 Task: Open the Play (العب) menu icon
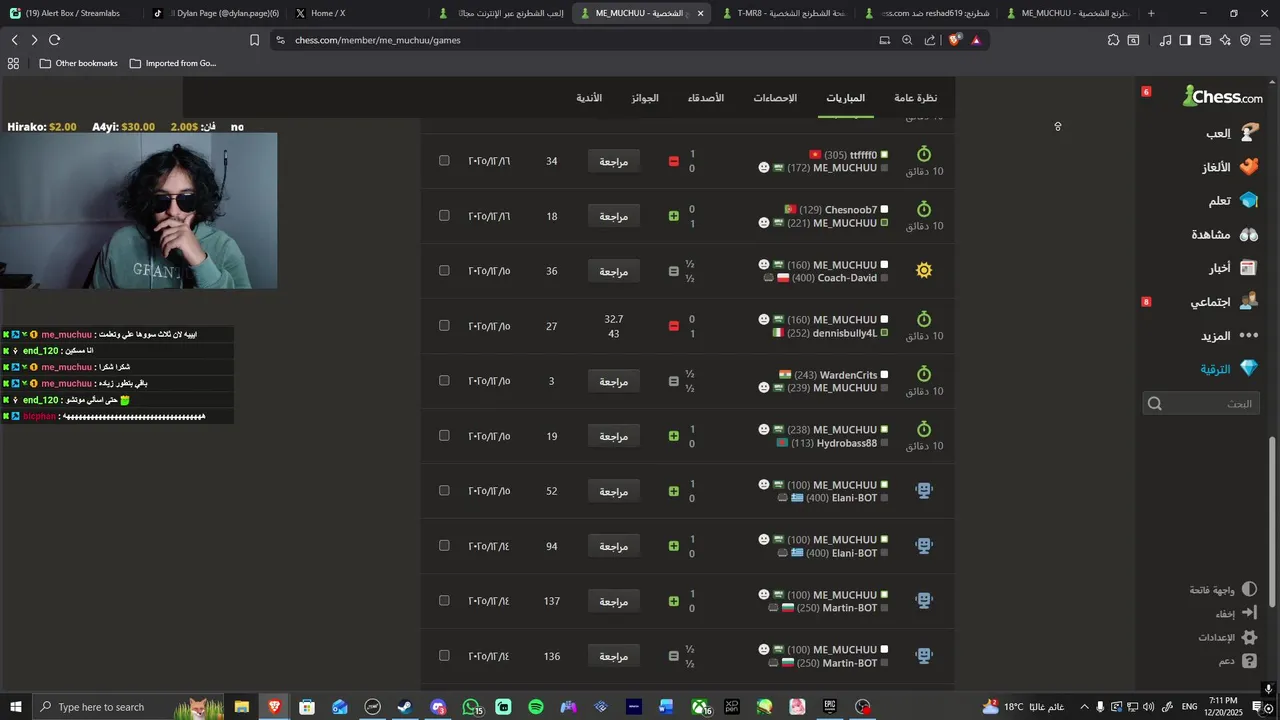pos(1248,133)
